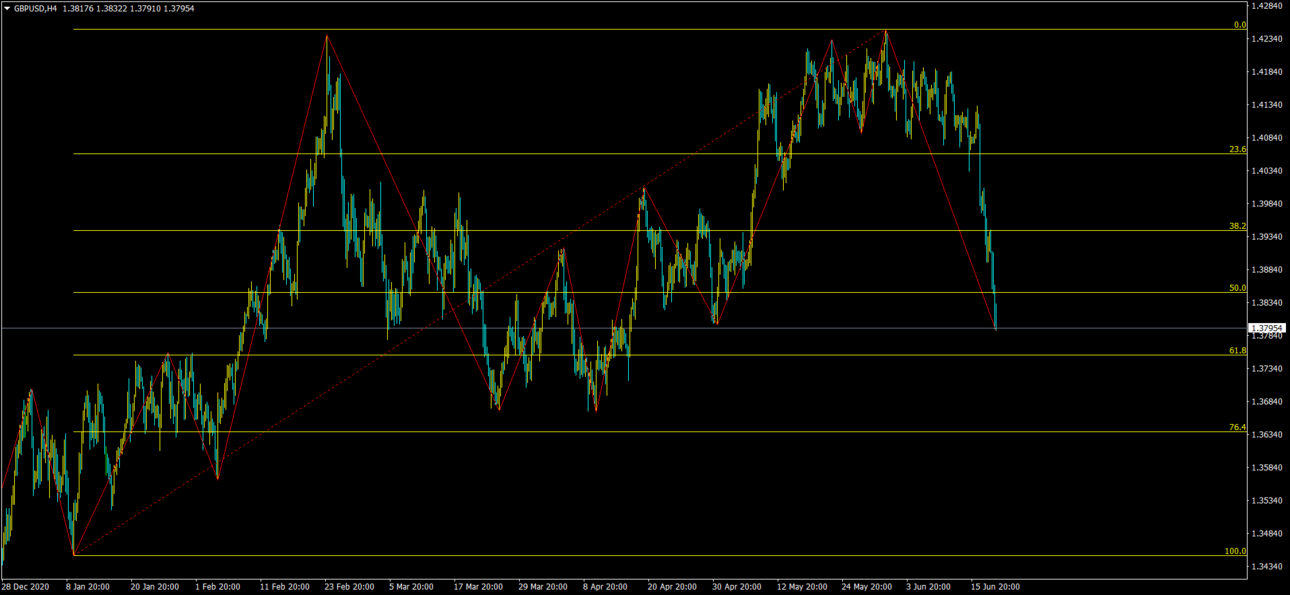The image size is (1290, 595).
Task: Select the 50.0 Fibonacci level label
Action: tap(1238, 288)
